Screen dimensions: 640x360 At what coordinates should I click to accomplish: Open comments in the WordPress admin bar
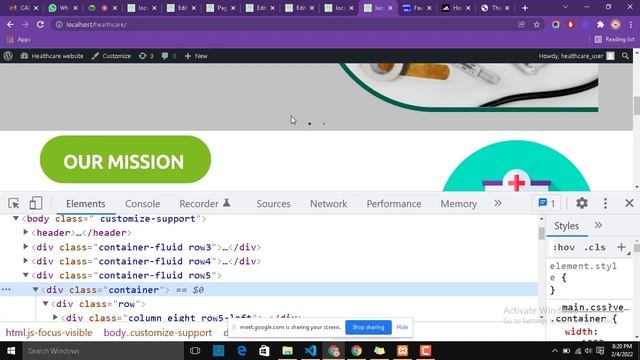(169, 56)
